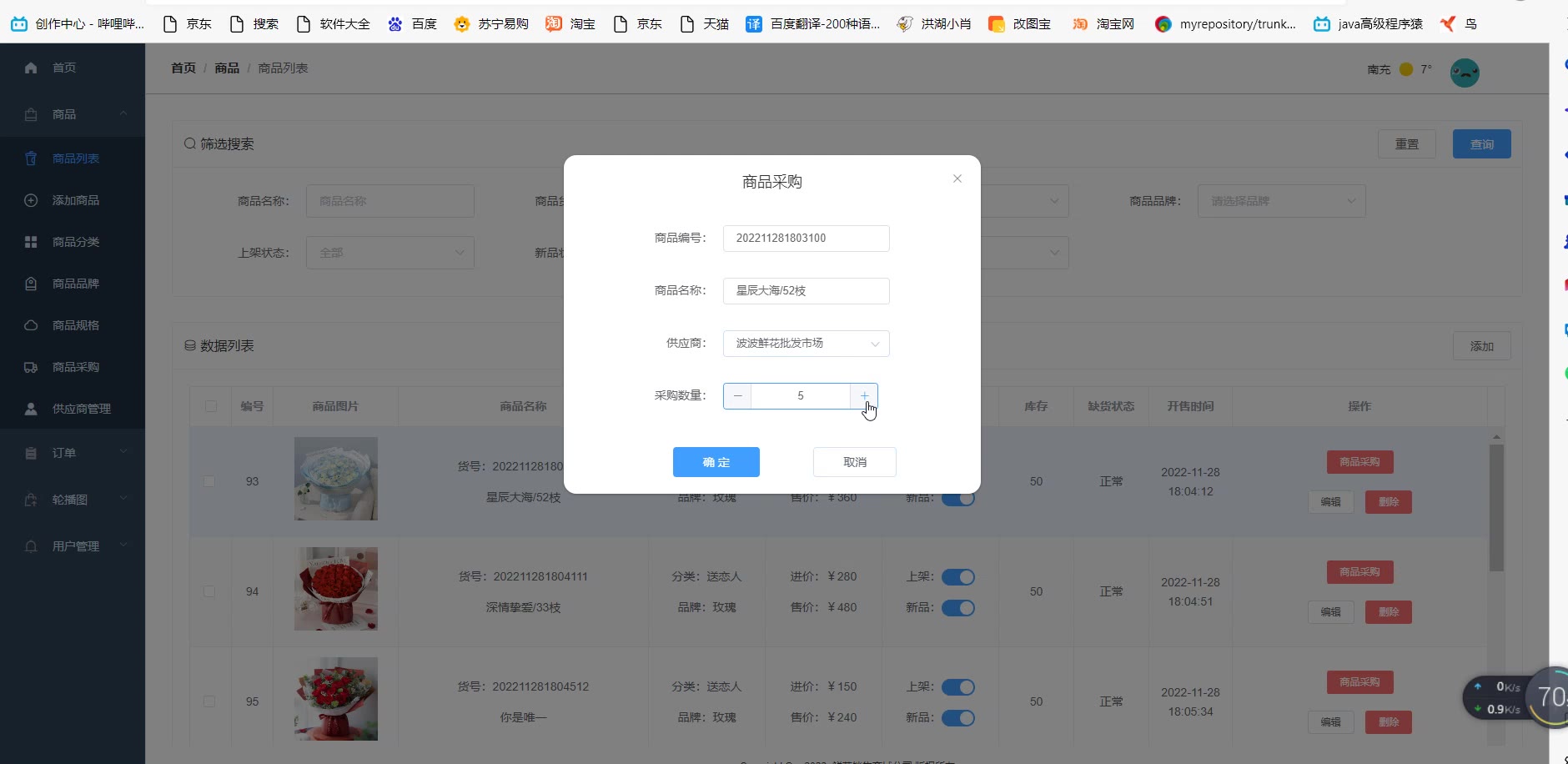Click 编辑 button for row 95

[1331, 722]
